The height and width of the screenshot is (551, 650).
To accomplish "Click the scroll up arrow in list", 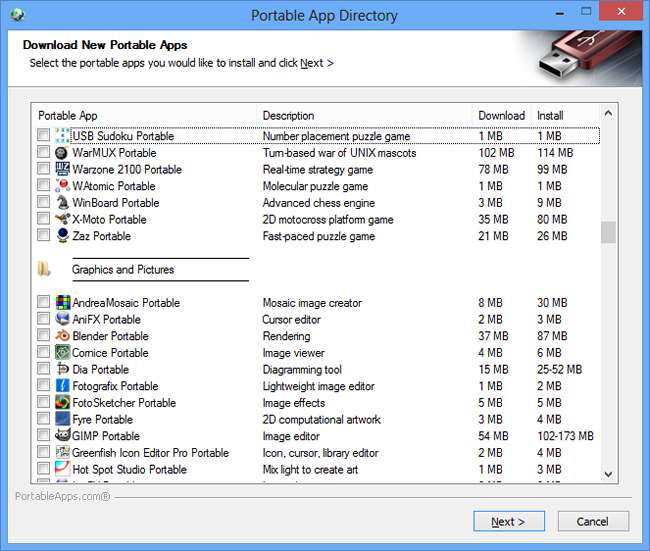I will click(608, 114).
